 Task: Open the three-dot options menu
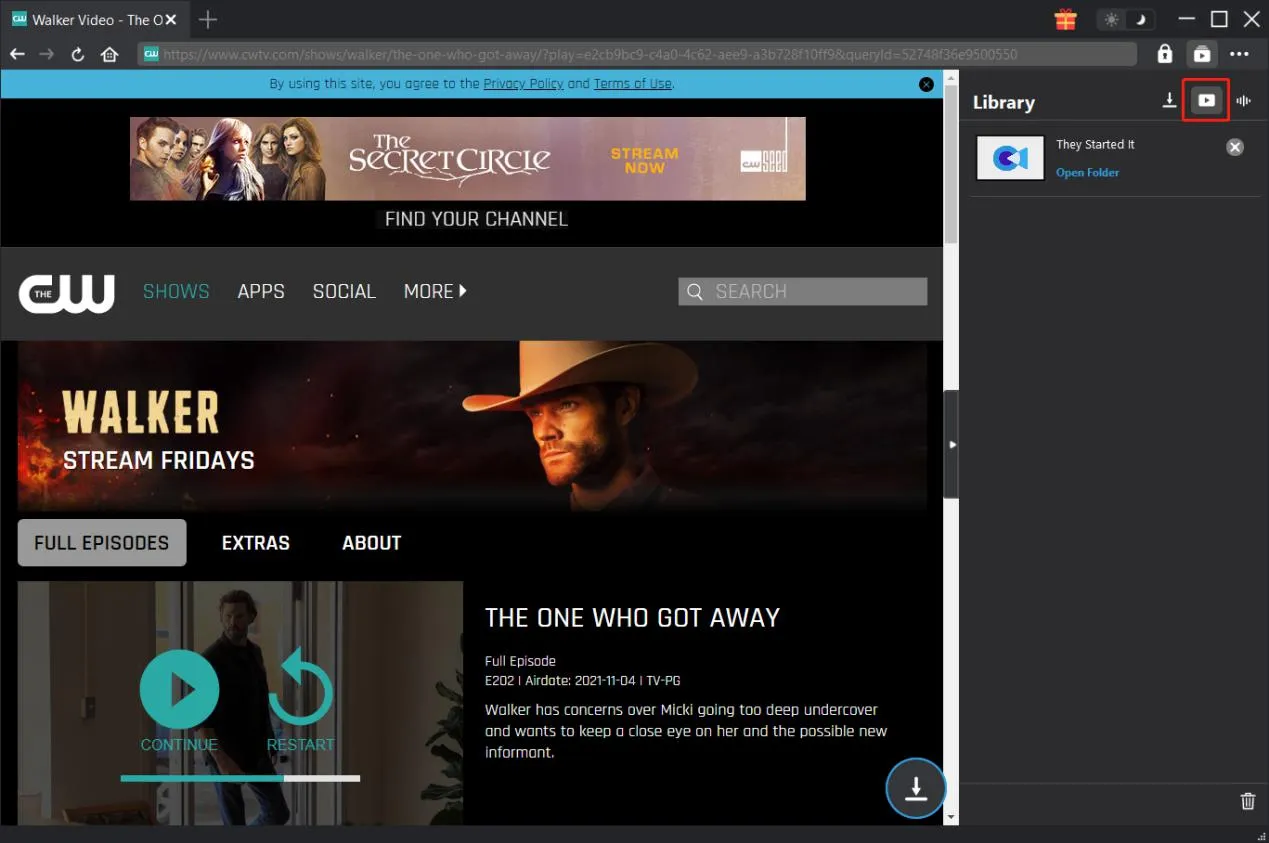click(1239, 54)
